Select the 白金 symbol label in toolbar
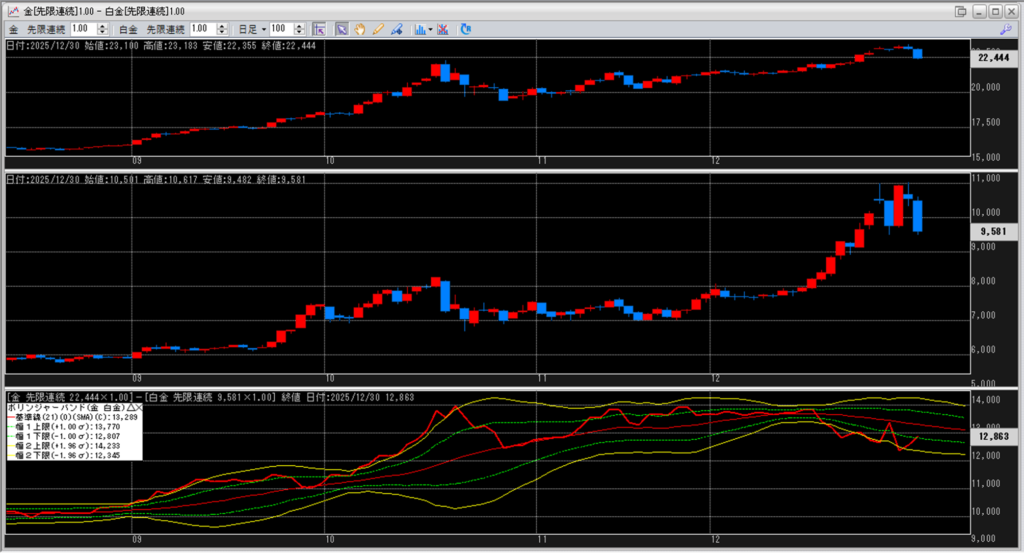The height and width of the screenshot is (553, 1024). 129,29
